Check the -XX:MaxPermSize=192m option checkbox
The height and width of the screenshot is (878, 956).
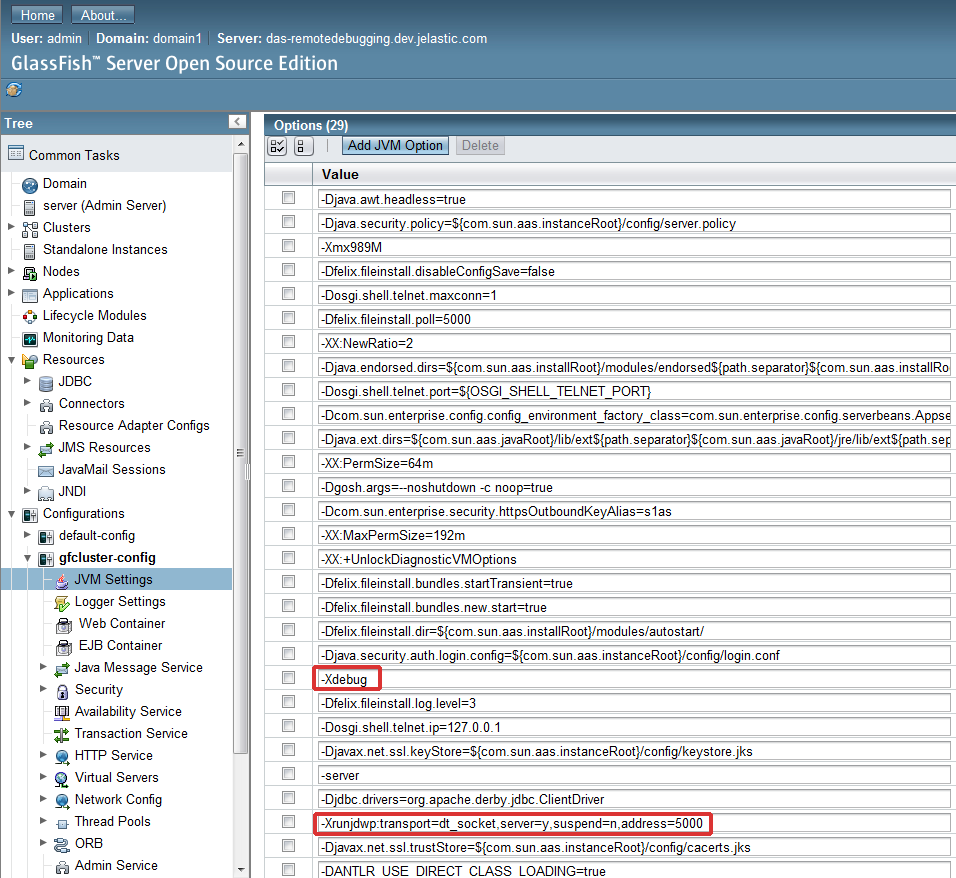[x=288, y=534]
